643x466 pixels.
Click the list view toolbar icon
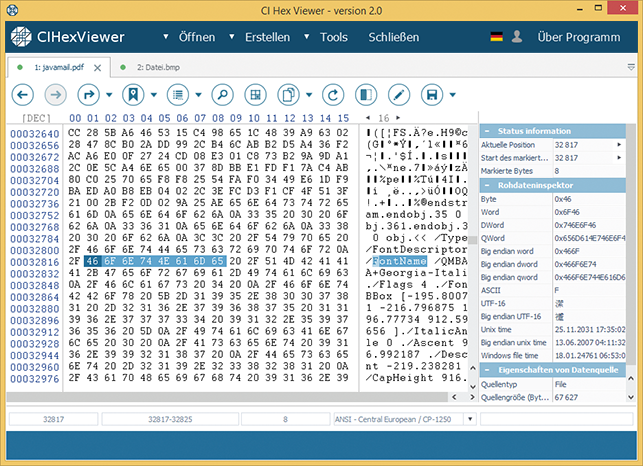pos(178,95)
